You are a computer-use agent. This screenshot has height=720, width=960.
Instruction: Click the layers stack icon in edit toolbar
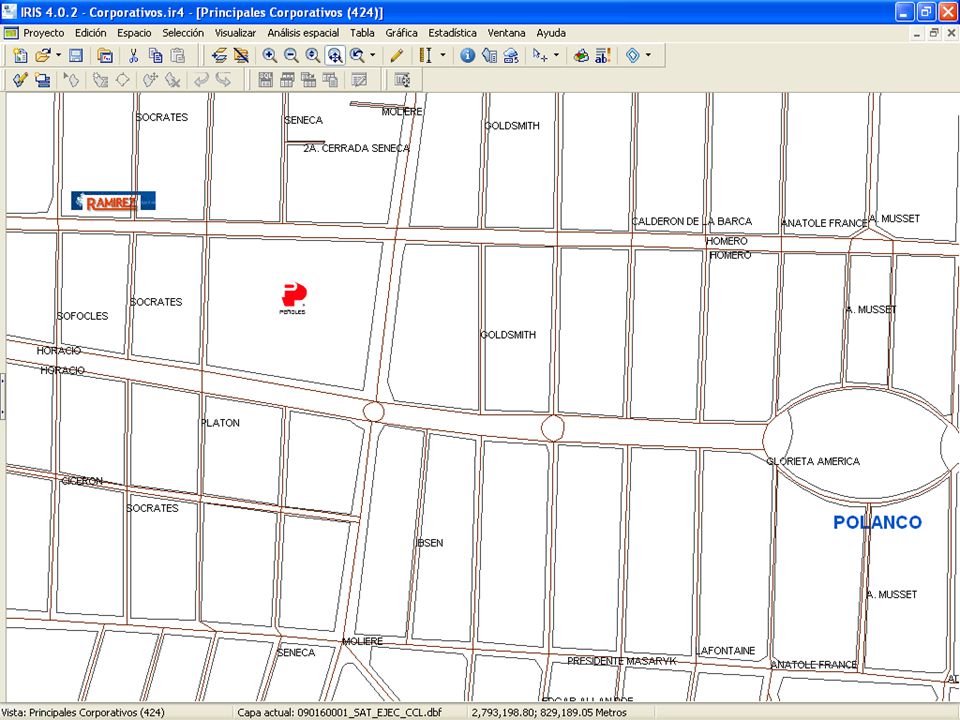42,80
